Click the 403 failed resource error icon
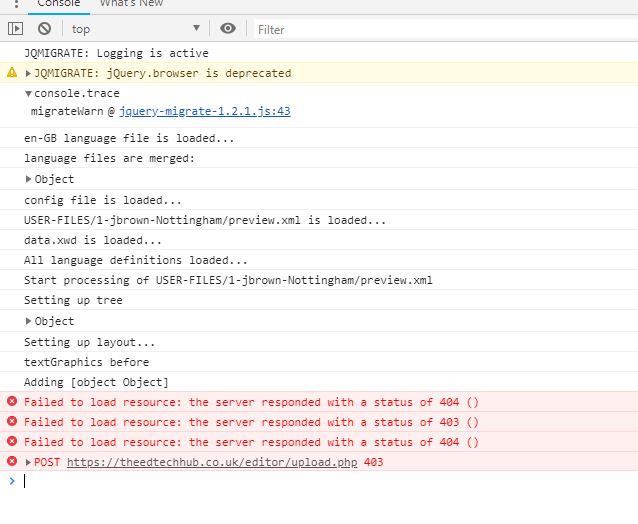 tap(12, 421)
